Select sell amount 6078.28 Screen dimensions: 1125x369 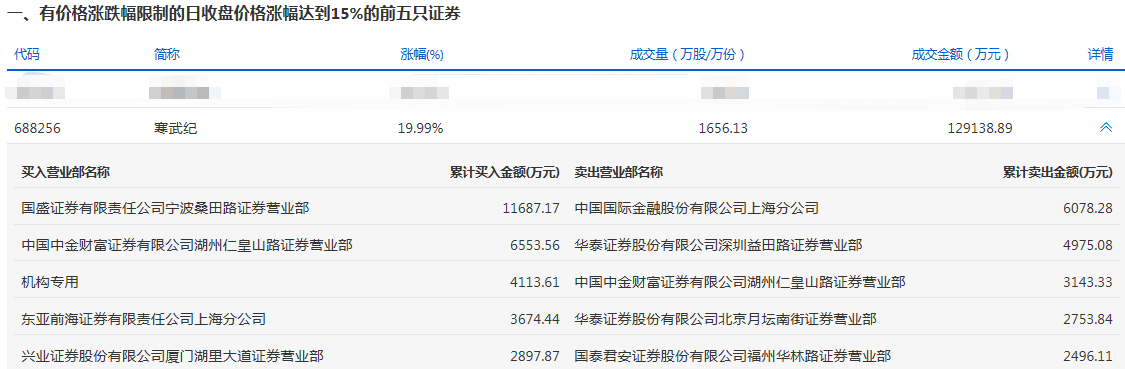tap(1089, 208)
